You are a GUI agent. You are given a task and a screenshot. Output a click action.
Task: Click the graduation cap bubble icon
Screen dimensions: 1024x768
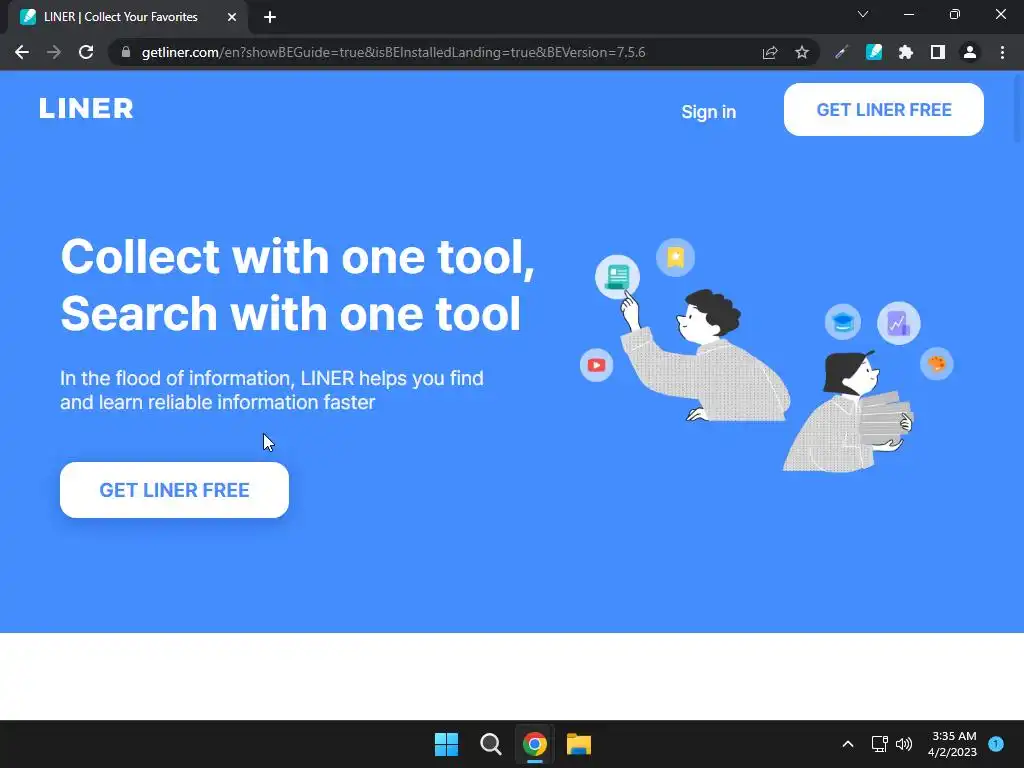click(842, 322)
